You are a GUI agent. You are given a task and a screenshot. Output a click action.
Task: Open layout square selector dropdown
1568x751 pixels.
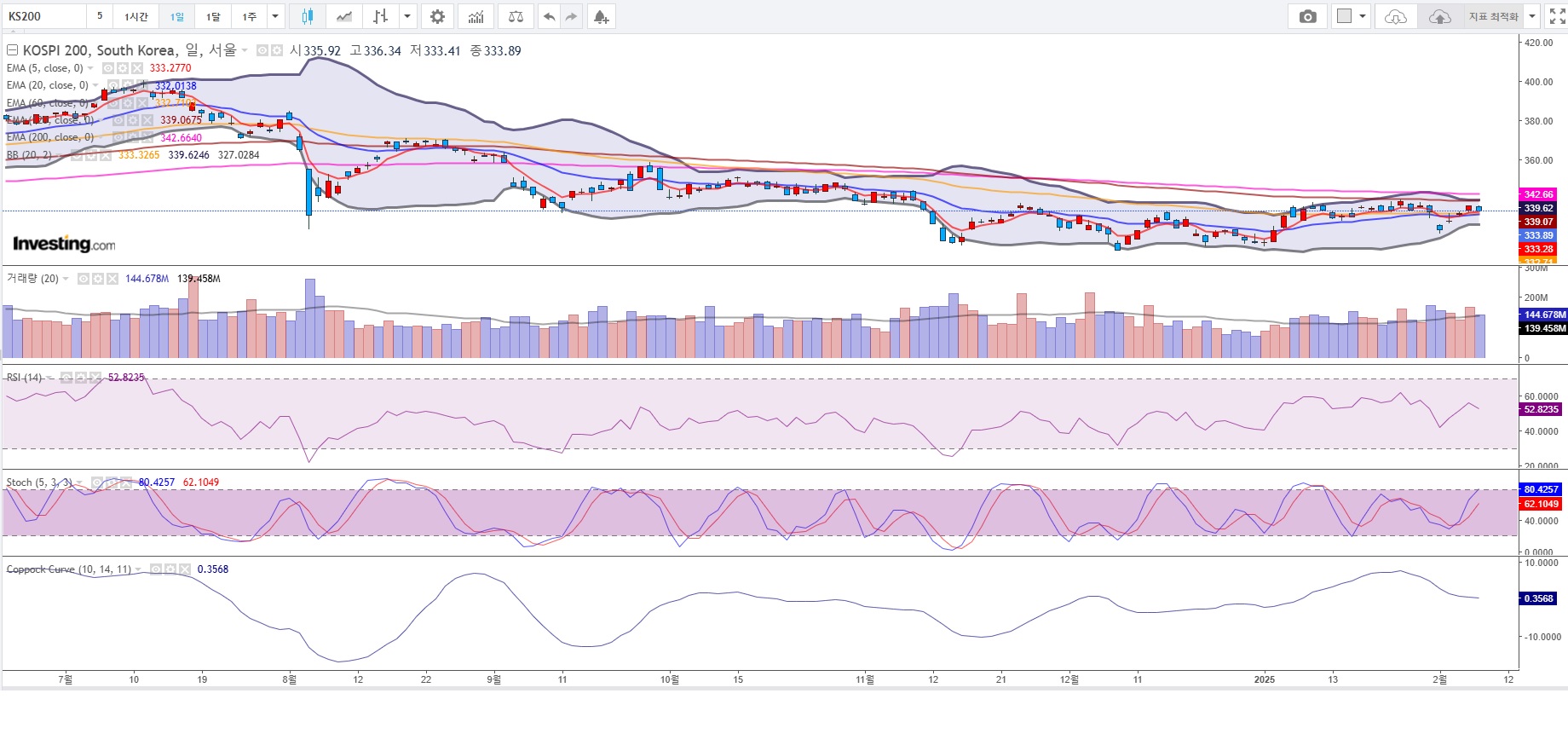(x=1352, y=16)
